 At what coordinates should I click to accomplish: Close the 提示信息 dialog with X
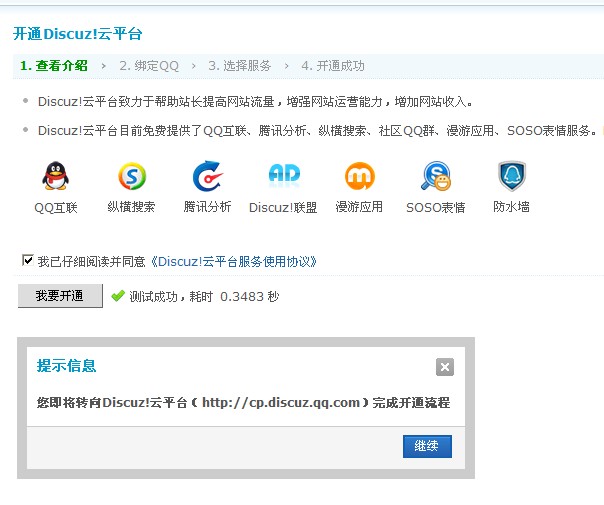[445, 367]
